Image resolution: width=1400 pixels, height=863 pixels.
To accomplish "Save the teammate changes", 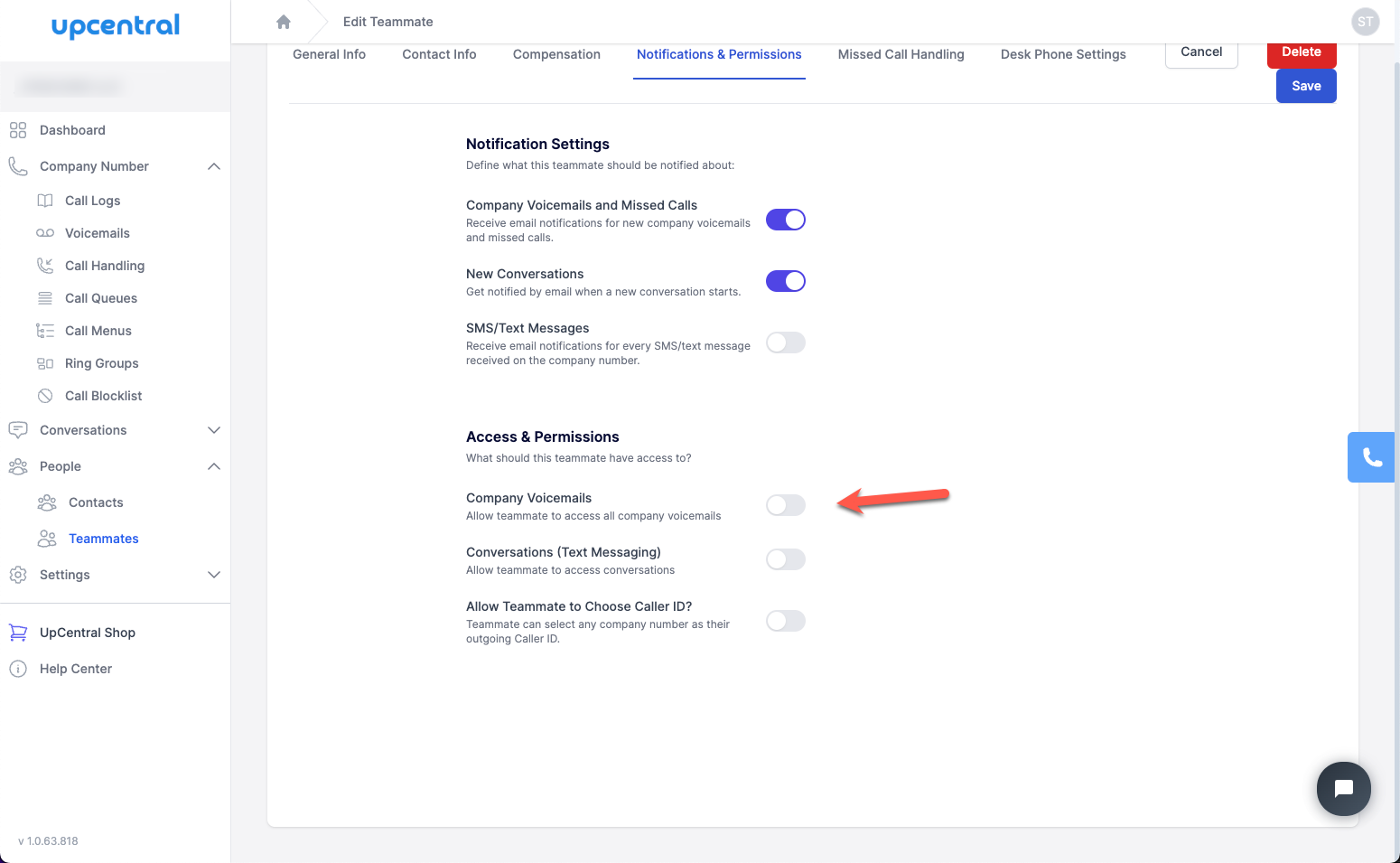I will point(1306,86).
